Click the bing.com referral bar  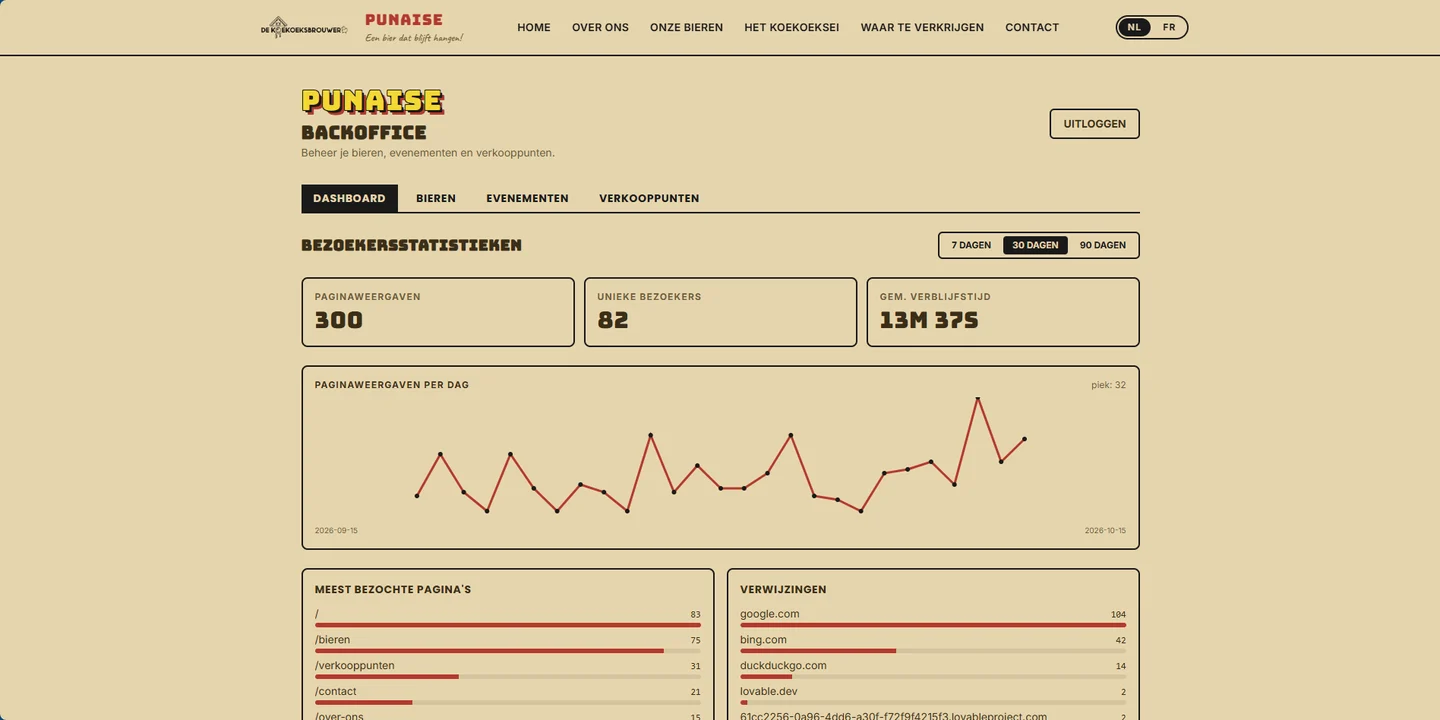coord(933,651)
